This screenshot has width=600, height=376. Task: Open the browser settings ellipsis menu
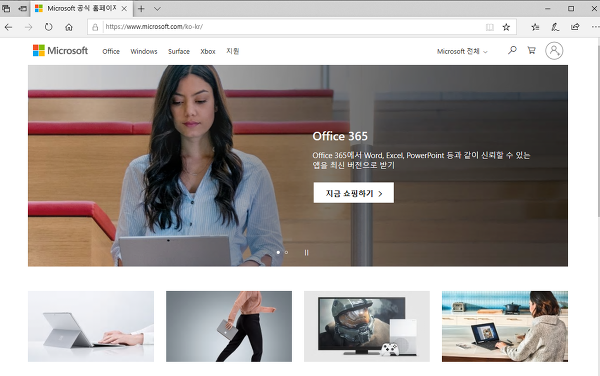click(595, 27)
